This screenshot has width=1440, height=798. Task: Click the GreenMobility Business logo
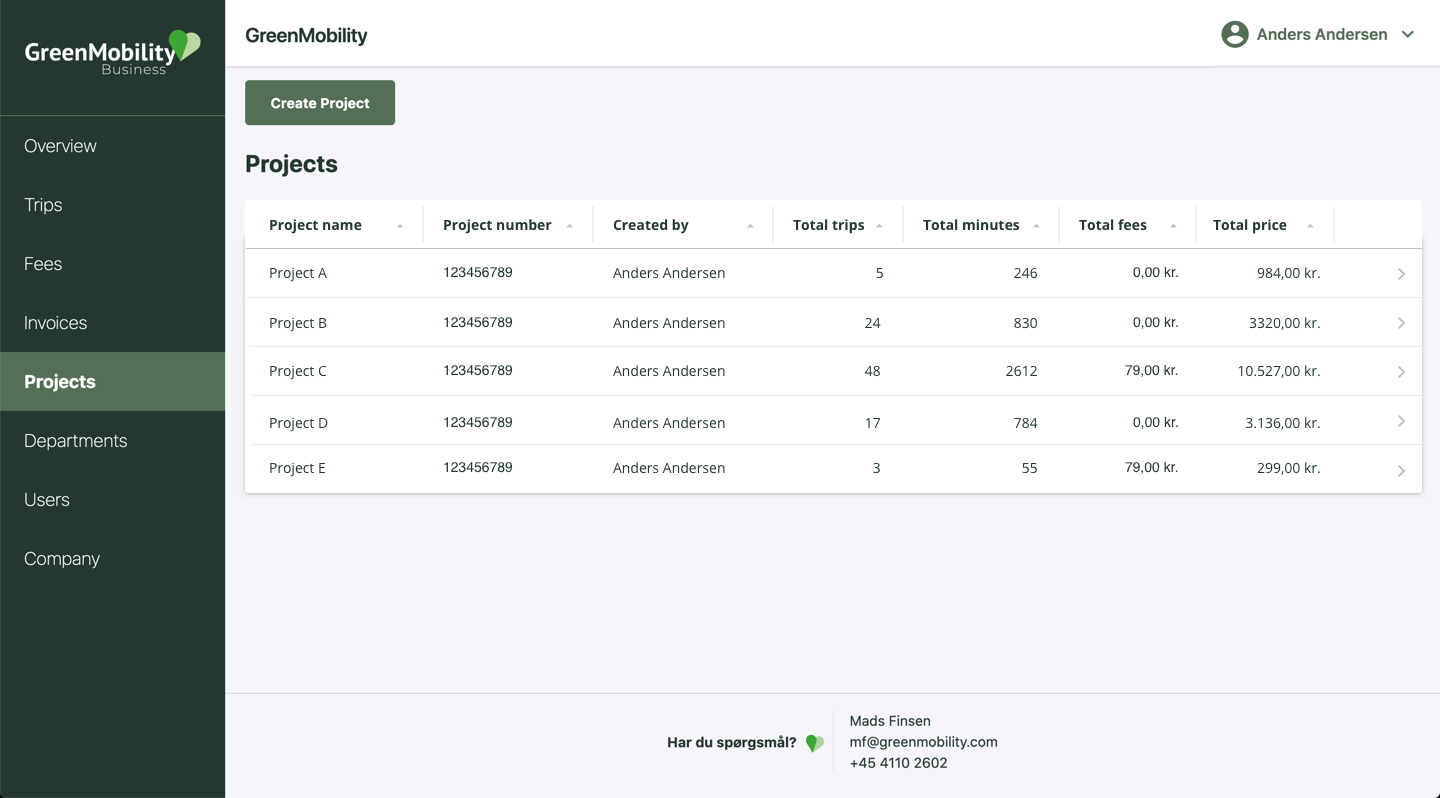point(112,52)
